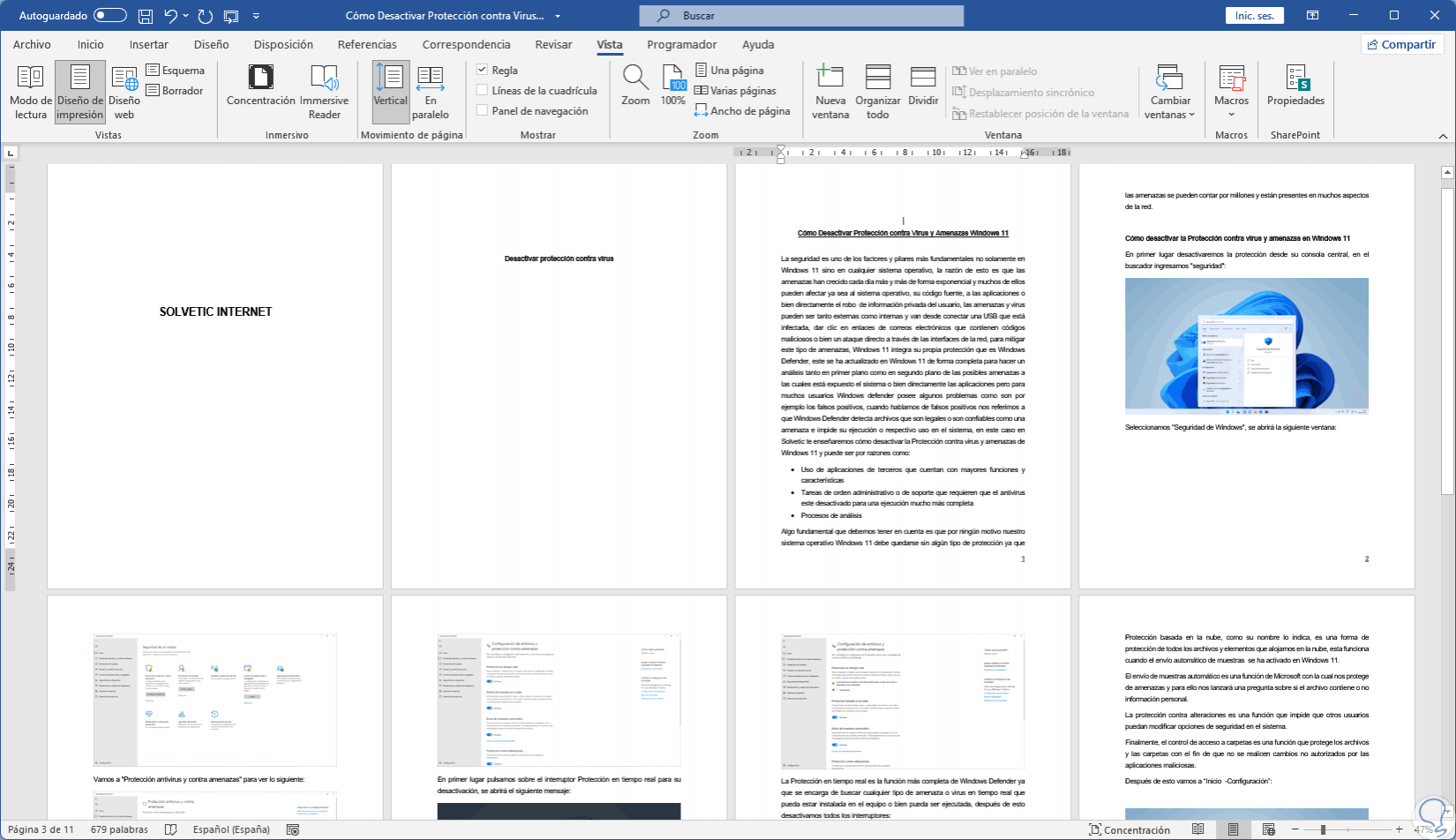Open the Insertar tab

(x=149, y=44)
